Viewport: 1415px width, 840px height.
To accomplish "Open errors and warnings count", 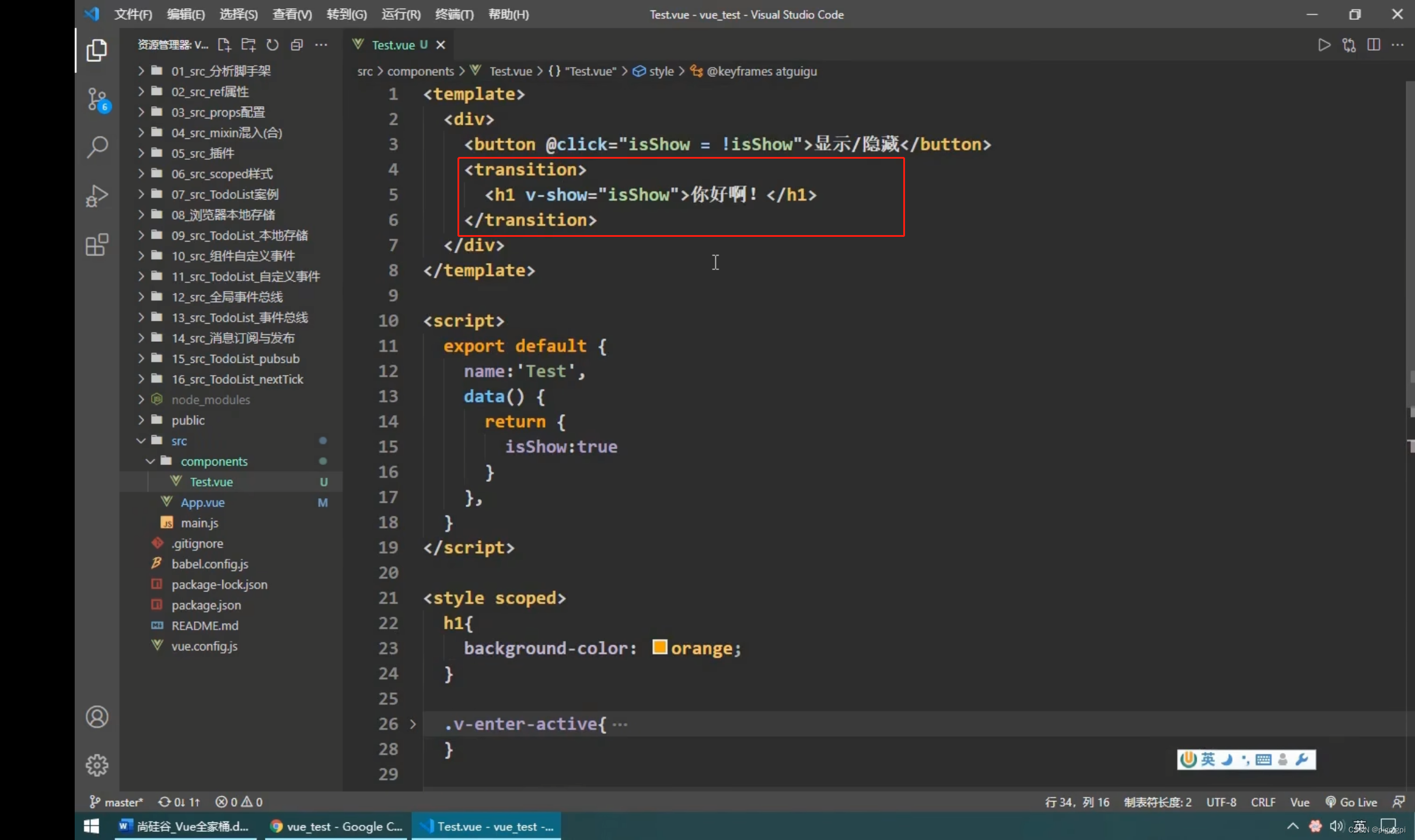I will pos(239,802).
